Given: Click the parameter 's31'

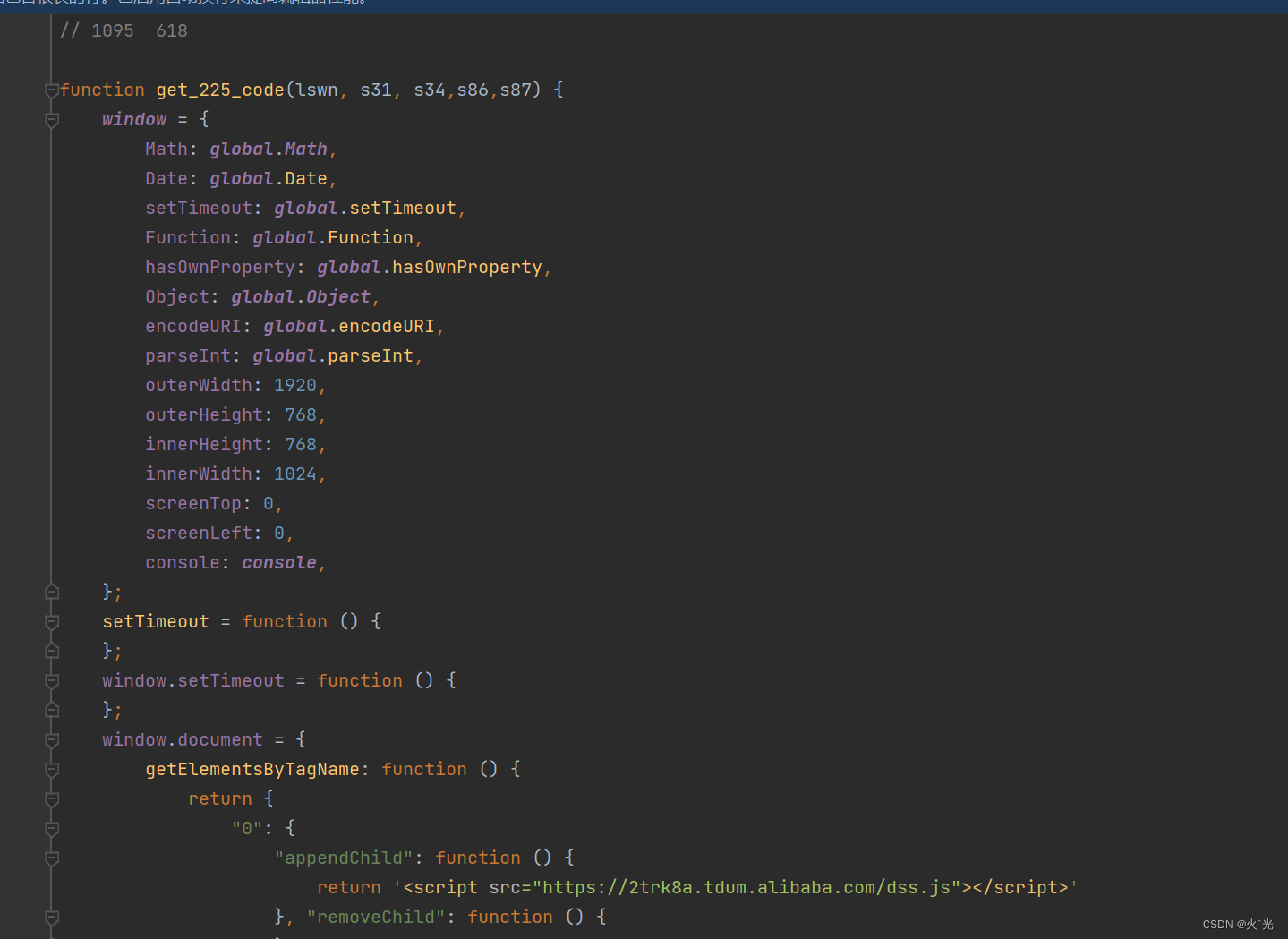Looking at the screenshot, I should click(x=376, y=90).
